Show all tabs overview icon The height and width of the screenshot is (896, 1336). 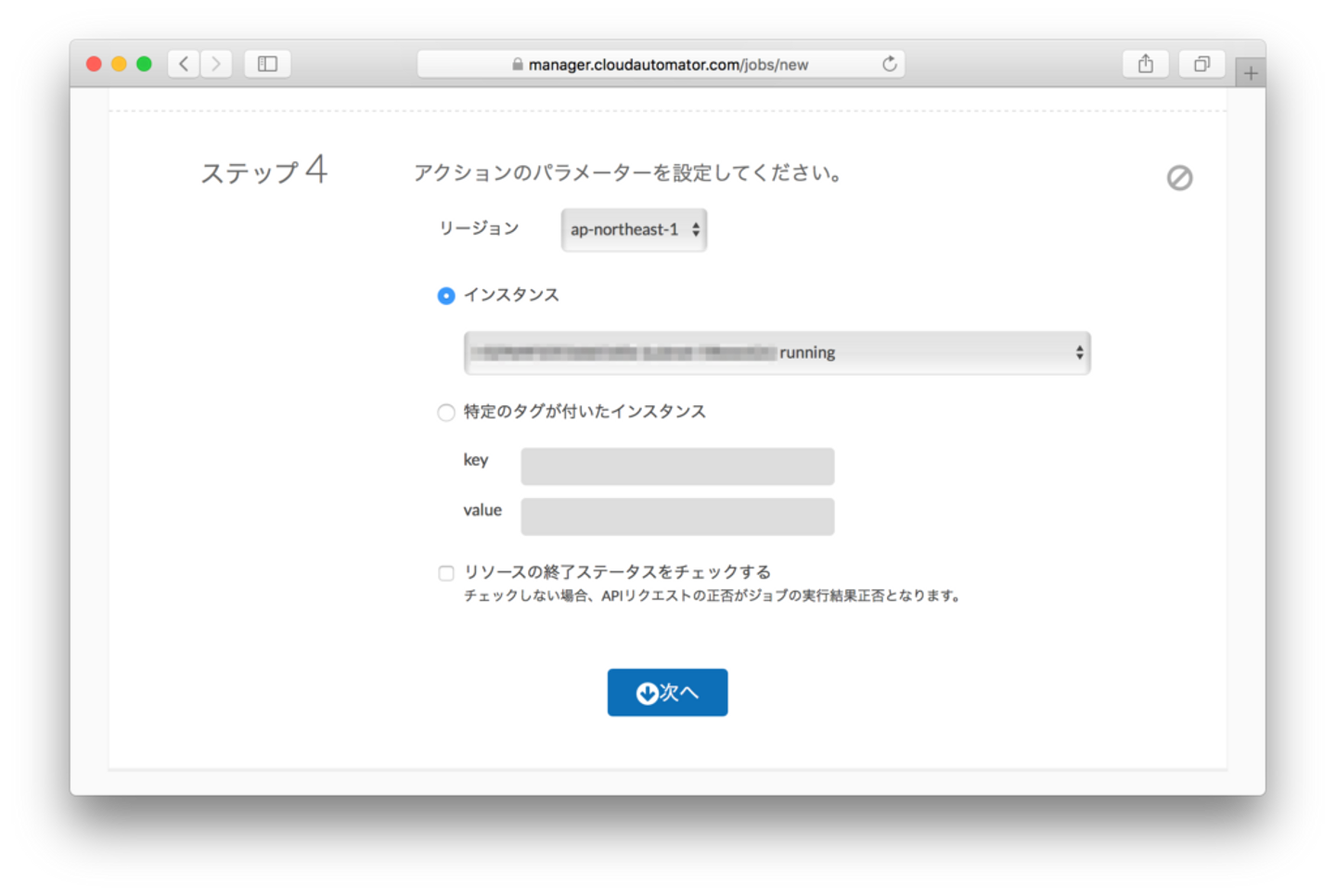pyautogui.click(x=1201, y=64)
